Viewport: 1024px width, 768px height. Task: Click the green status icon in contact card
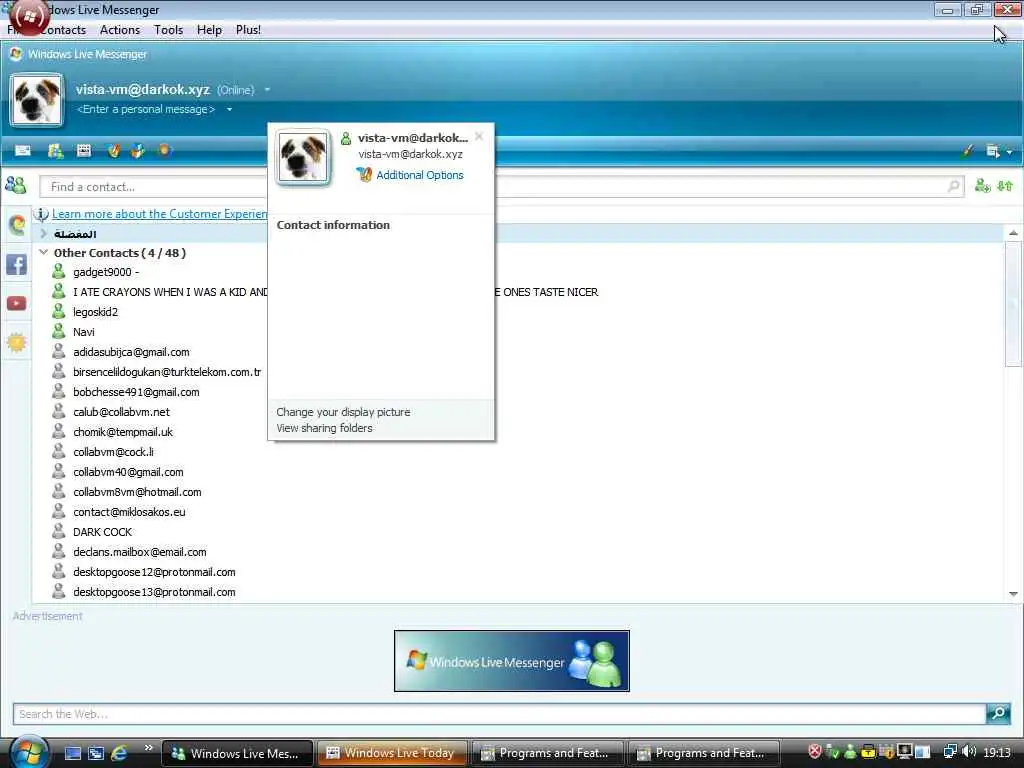(345, 138)
